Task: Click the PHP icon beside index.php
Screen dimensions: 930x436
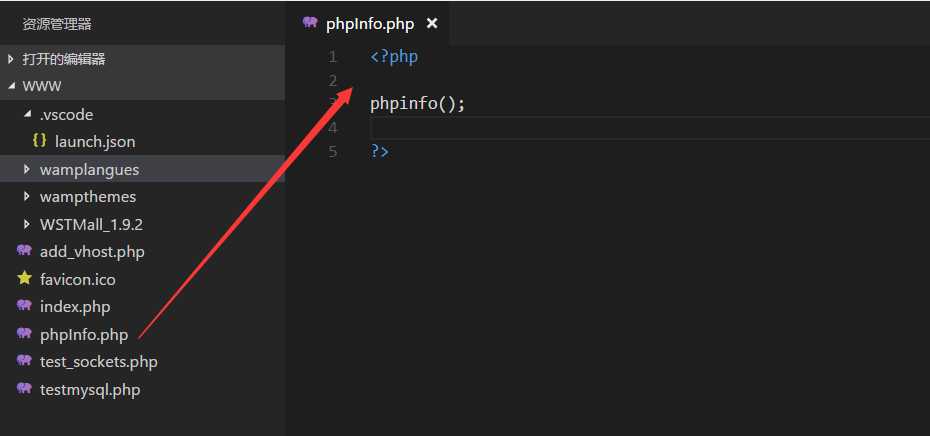Action: [24, 306]
